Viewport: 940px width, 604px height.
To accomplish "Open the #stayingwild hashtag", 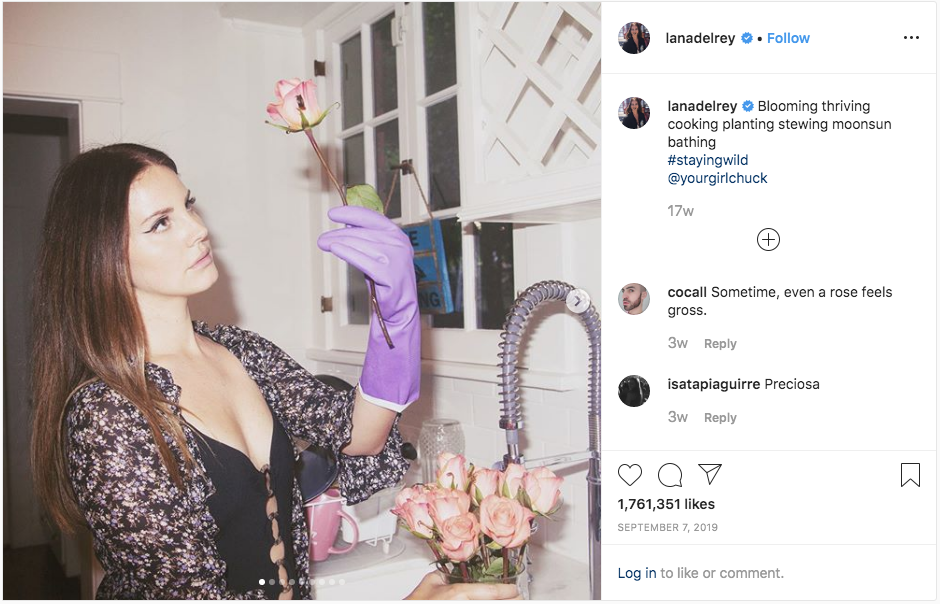I will coord(708,160).
